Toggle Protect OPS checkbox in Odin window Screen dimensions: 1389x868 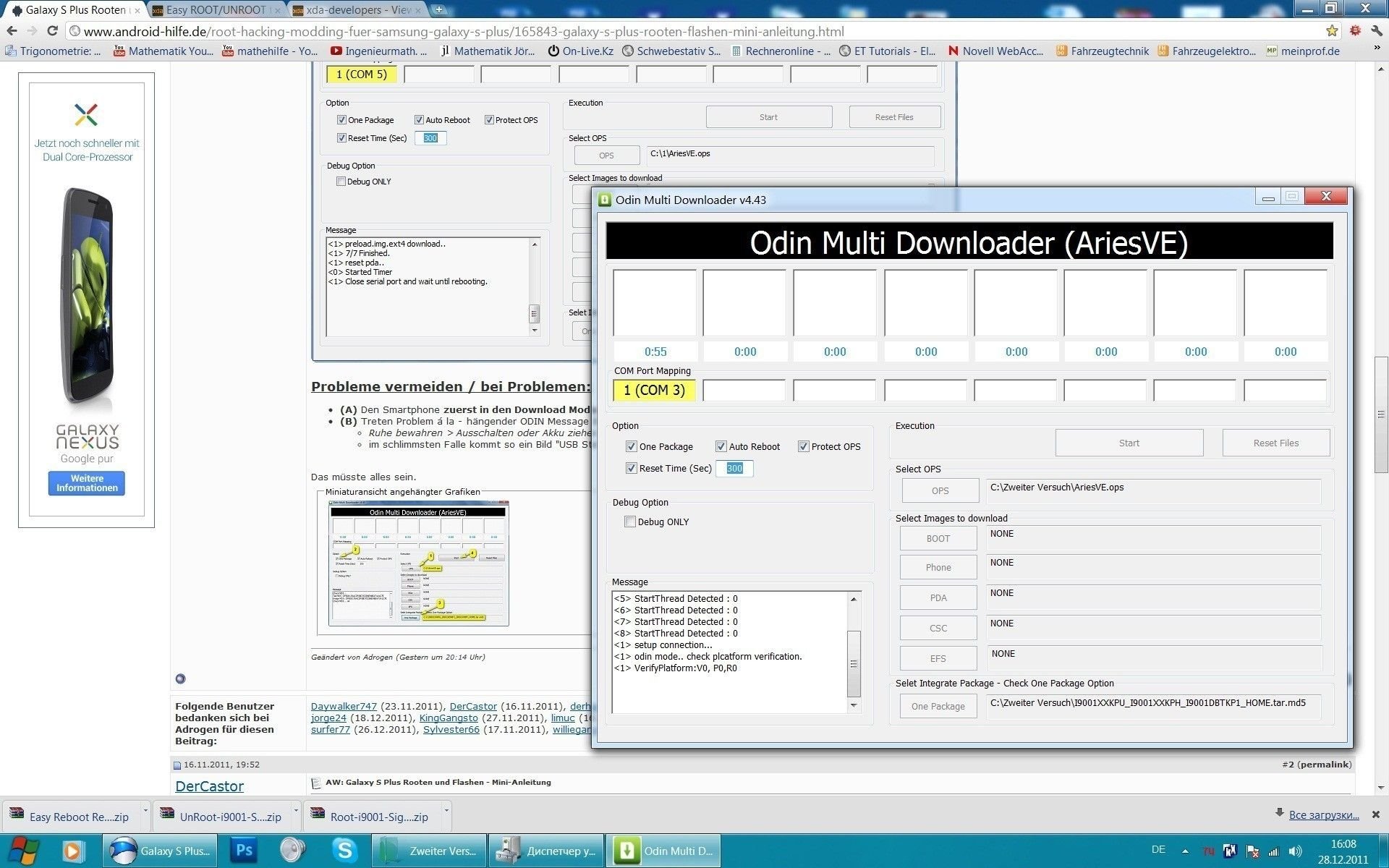[803, 446]
